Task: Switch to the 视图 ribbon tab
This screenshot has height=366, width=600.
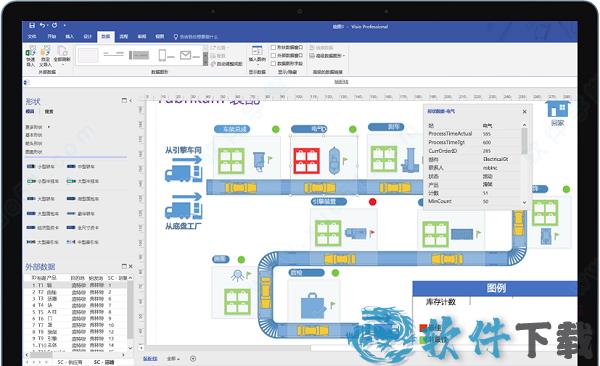Action: (160, 36)
